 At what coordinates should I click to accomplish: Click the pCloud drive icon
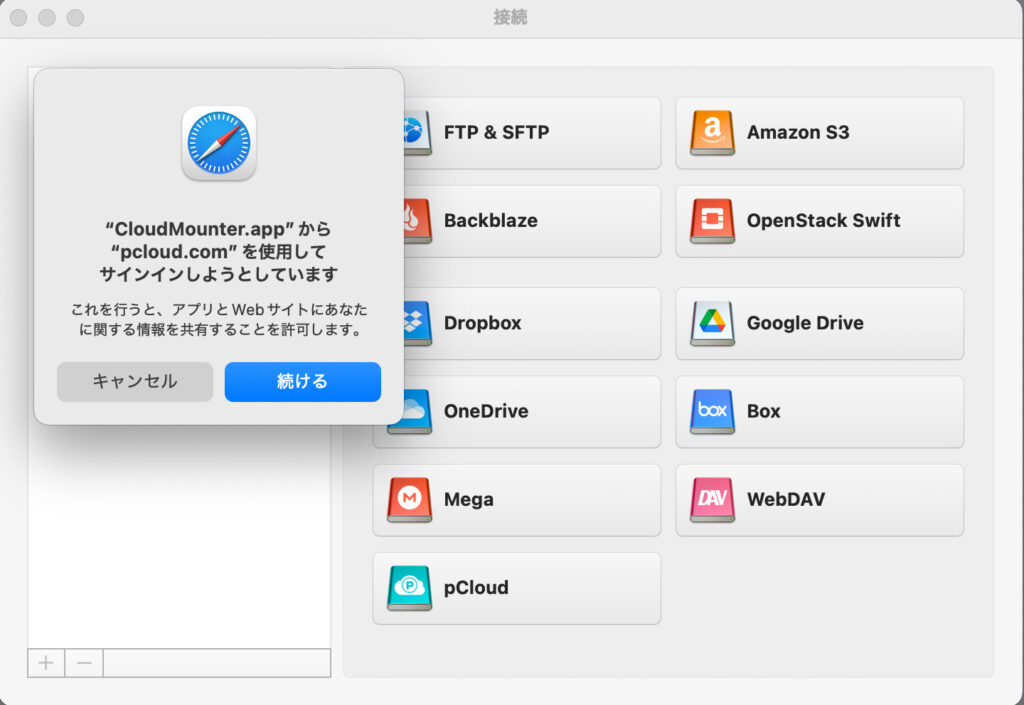(409, 588)
